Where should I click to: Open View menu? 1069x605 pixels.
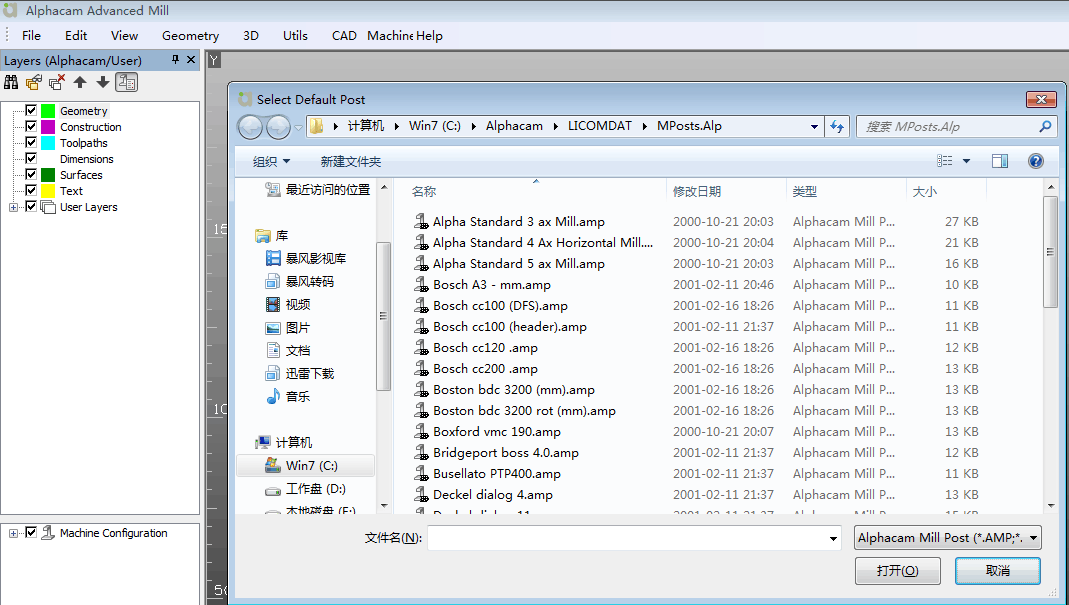pyautogui.click(x=124, y=35)
